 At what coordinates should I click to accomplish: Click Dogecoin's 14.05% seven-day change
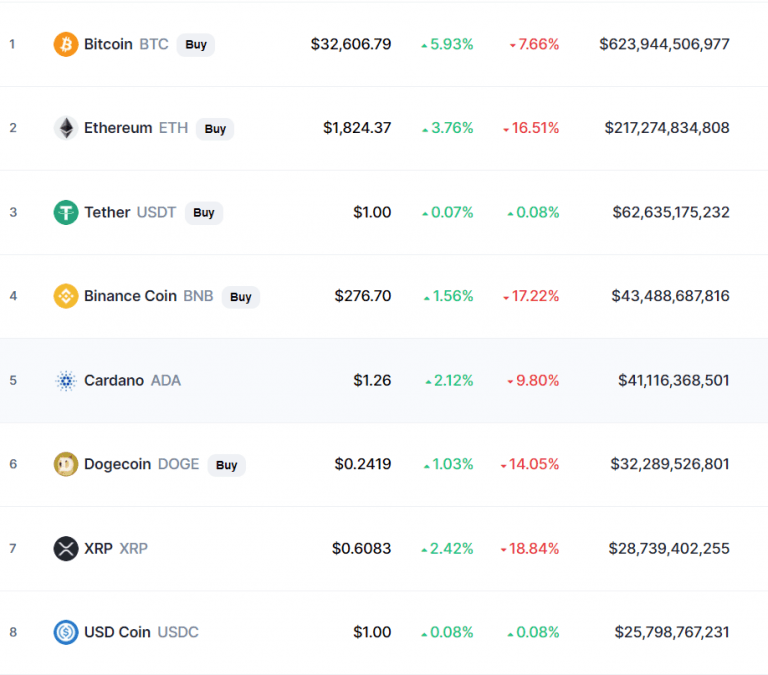click(x=529, y=464)
